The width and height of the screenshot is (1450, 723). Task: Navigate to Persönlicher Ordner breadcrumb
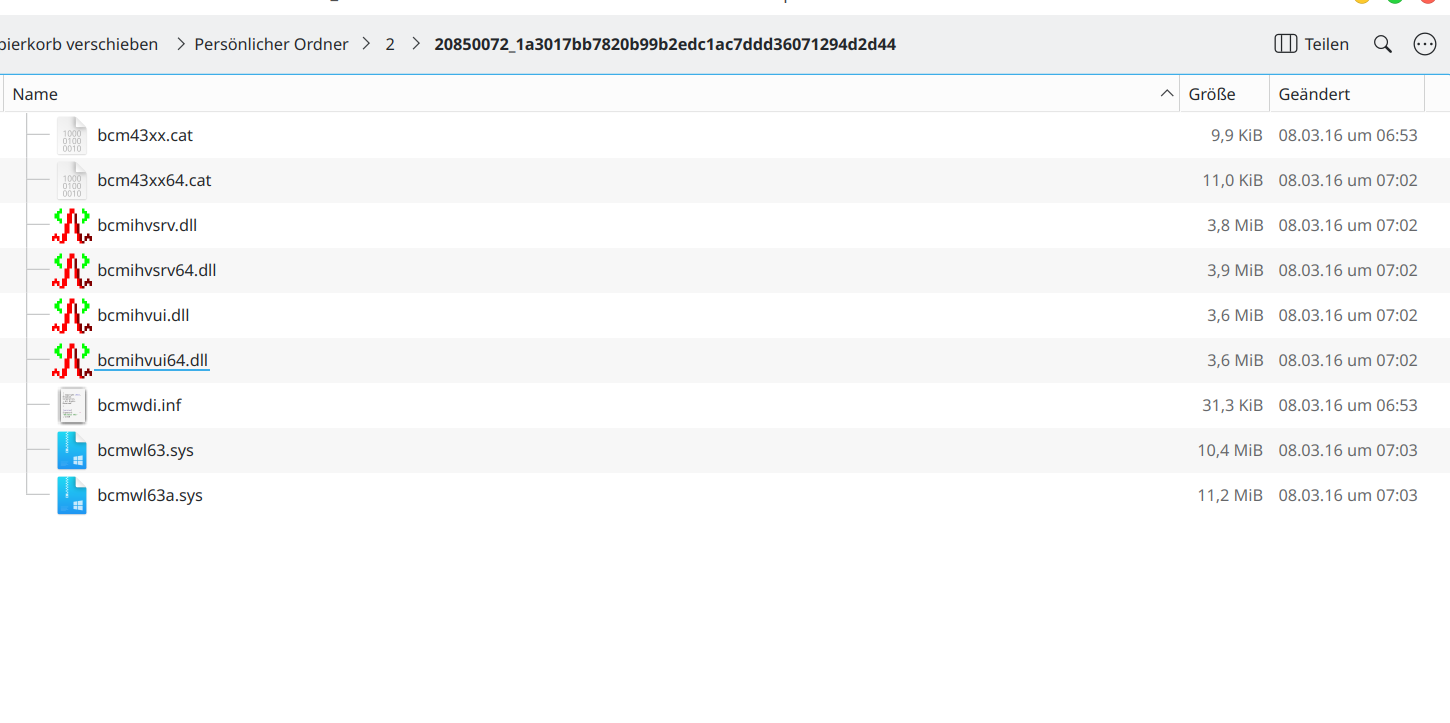pyautogui.click(x=271, y=44)
